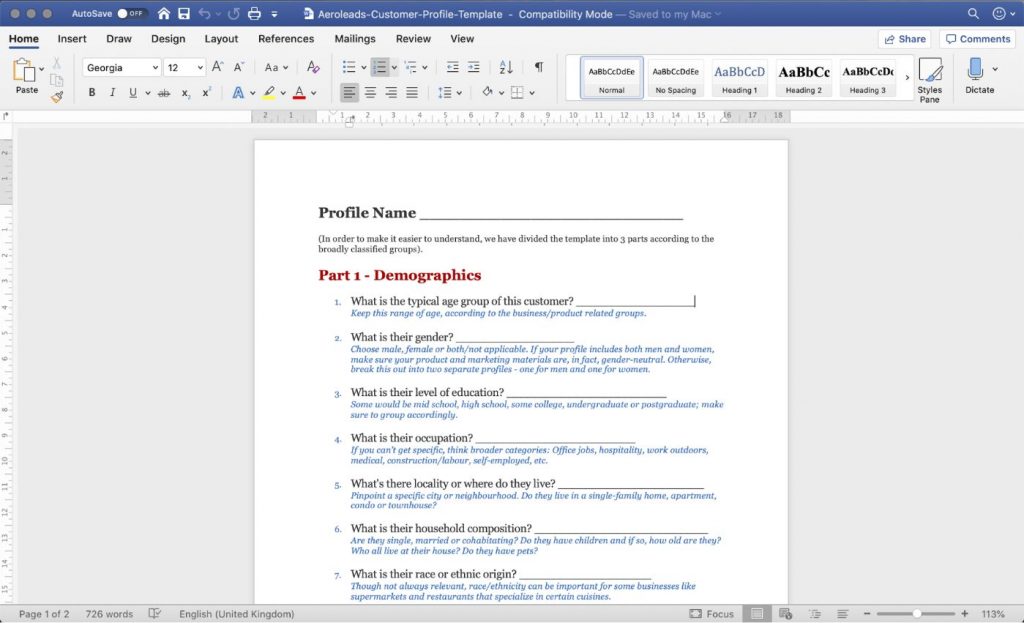Apply italic formatting
The height and width of the screenshot is (623, 1024).
click(113, 91)
